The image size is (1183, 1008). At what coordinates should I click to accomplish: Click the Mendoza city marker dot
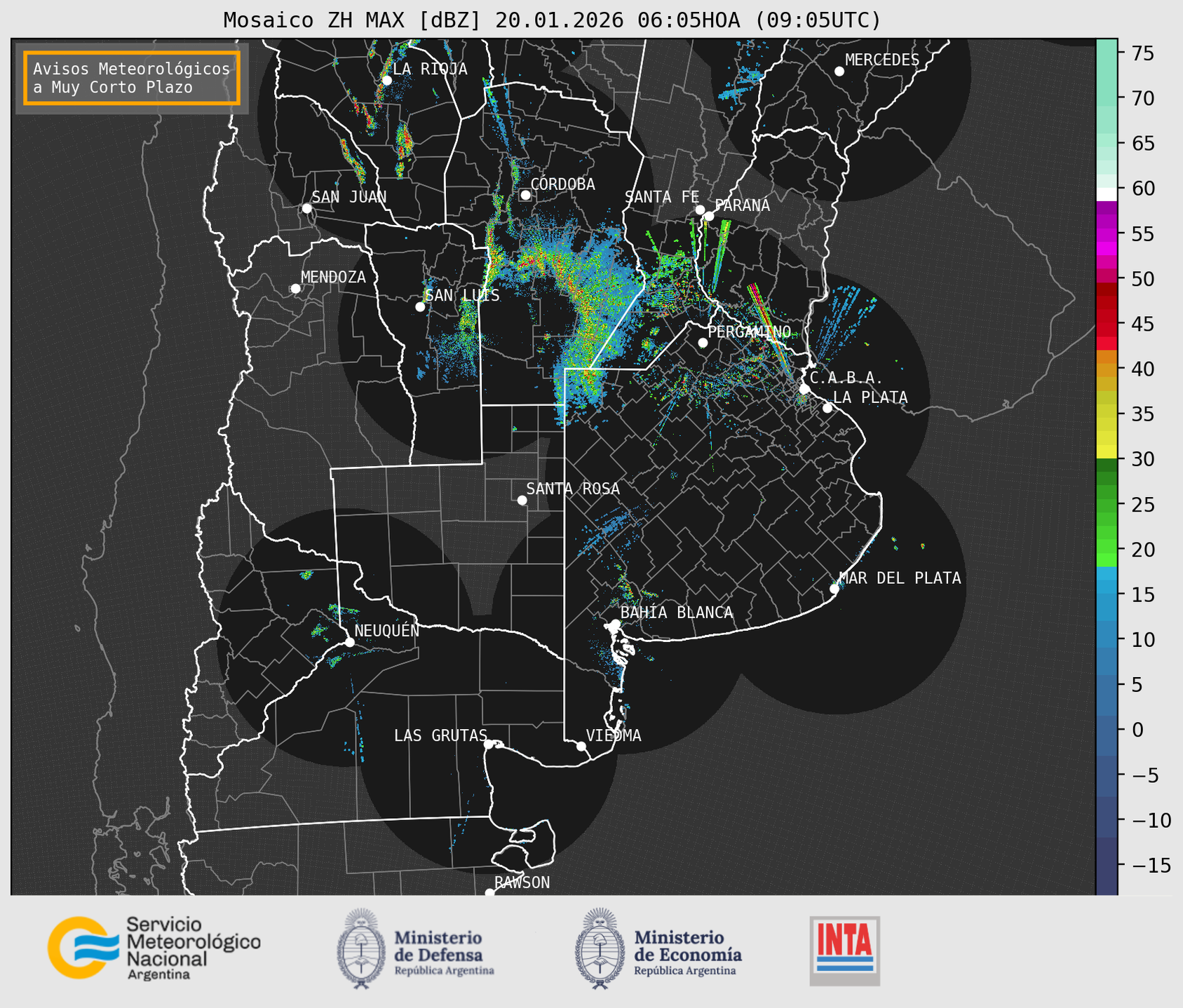coord(295,289)
